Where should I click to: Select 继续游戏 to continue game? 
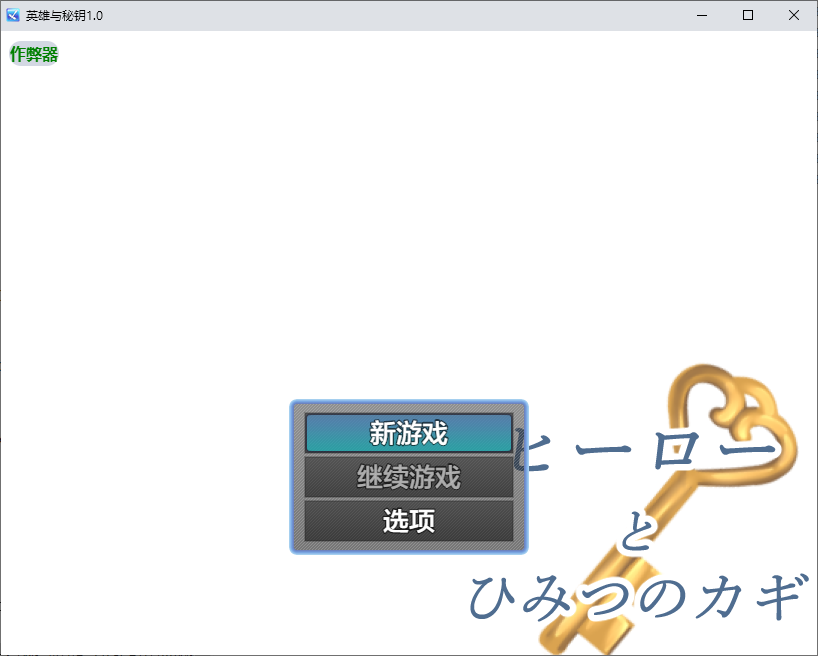coord(408,477)
